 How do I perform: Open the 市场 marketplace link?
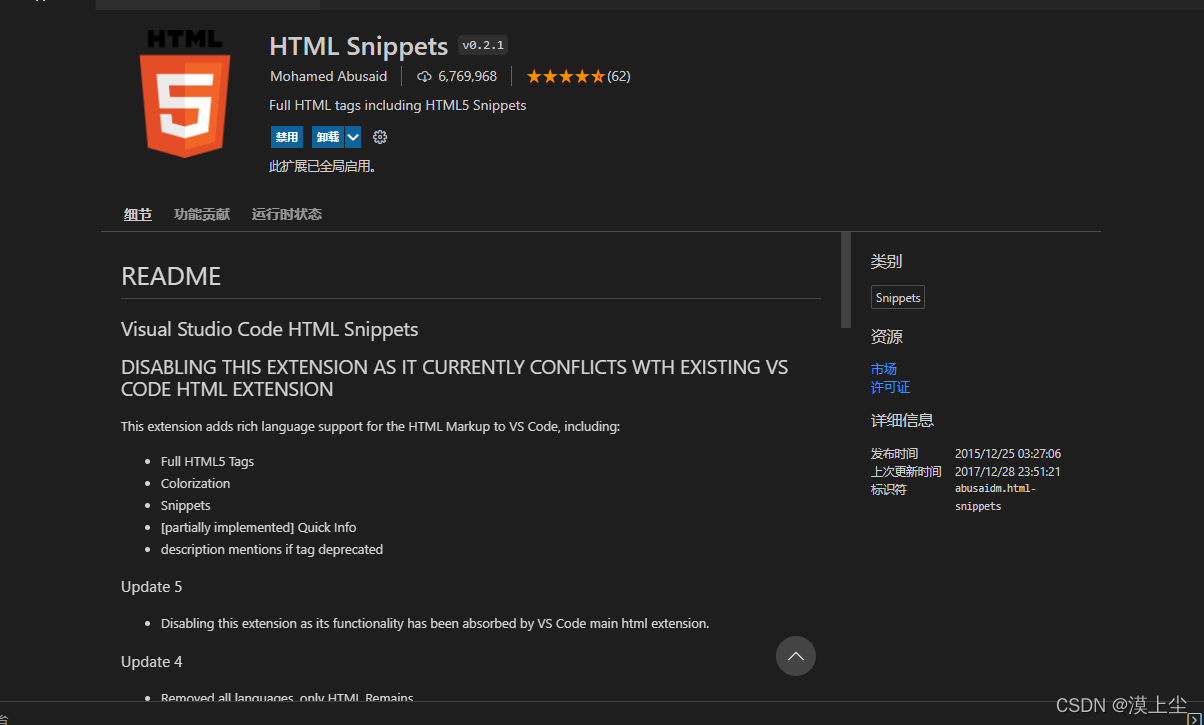click(x=884, y=369)
